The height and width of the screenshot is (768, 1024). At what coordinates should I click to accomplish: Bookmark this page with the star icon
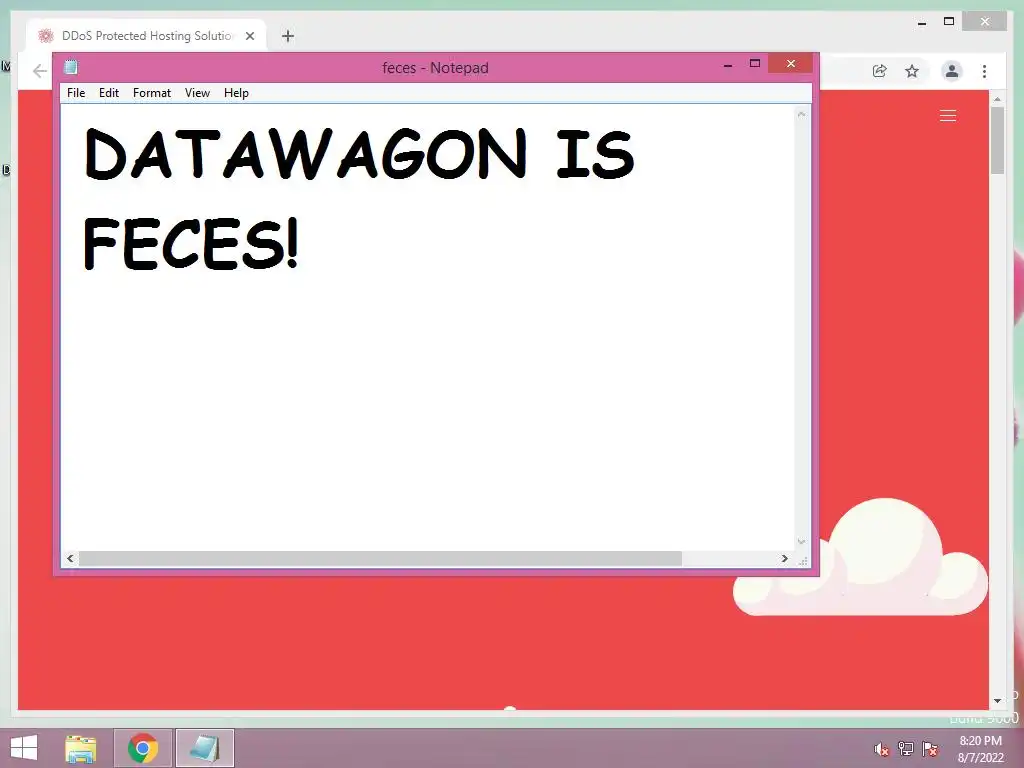(x=912, y=71)
